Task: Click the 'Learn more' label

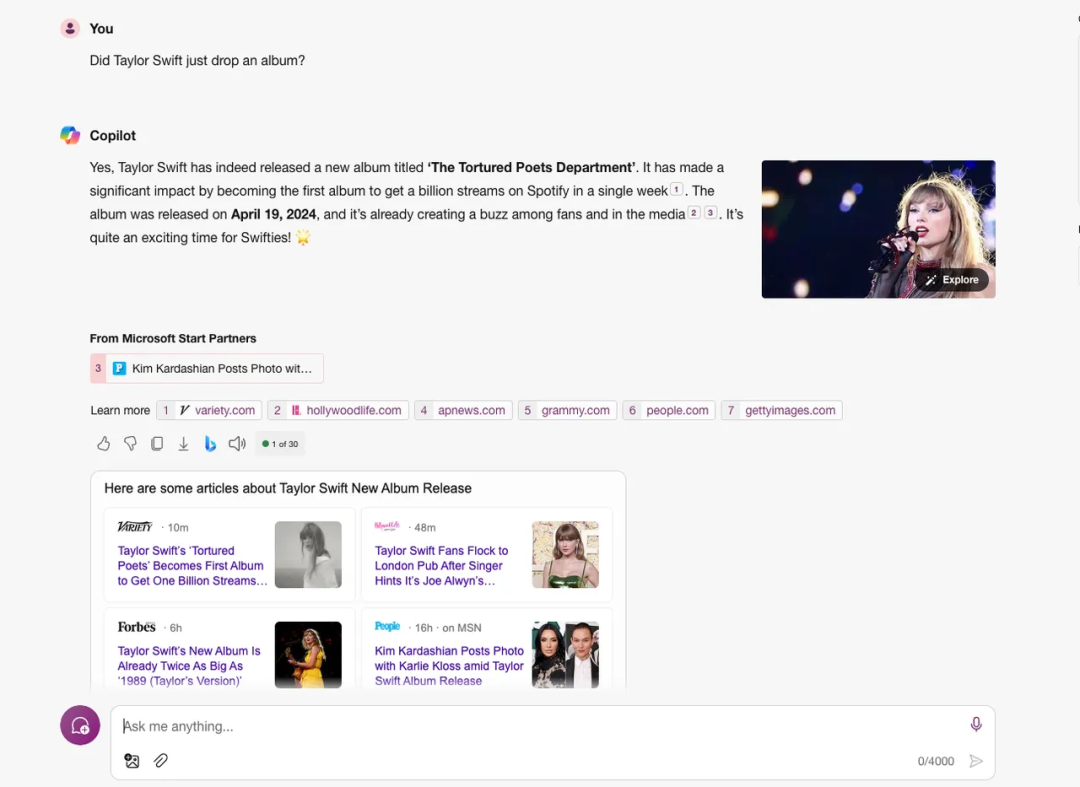Action: point(120,410)
